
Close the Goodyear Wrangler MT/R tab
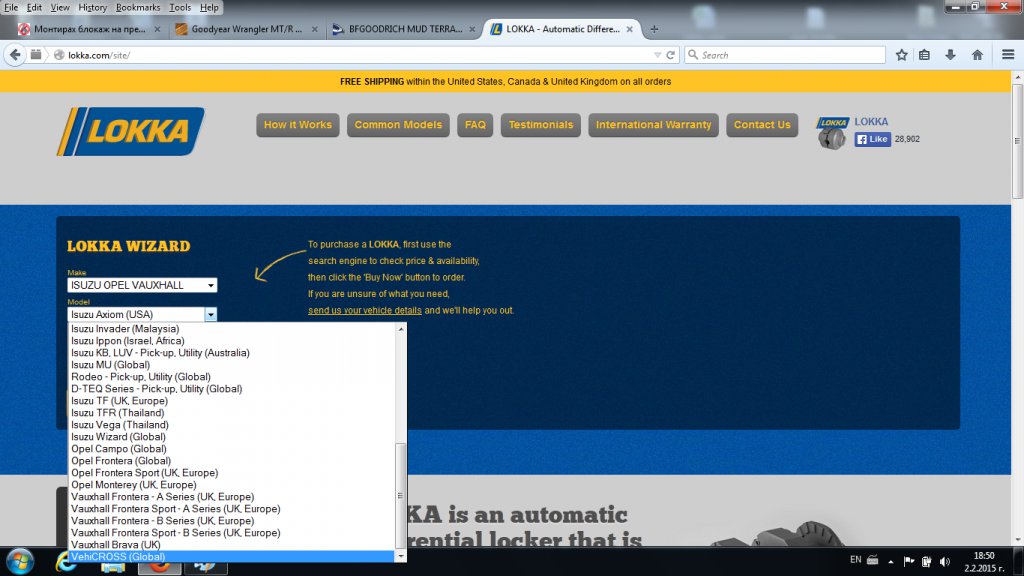point(315,29)
